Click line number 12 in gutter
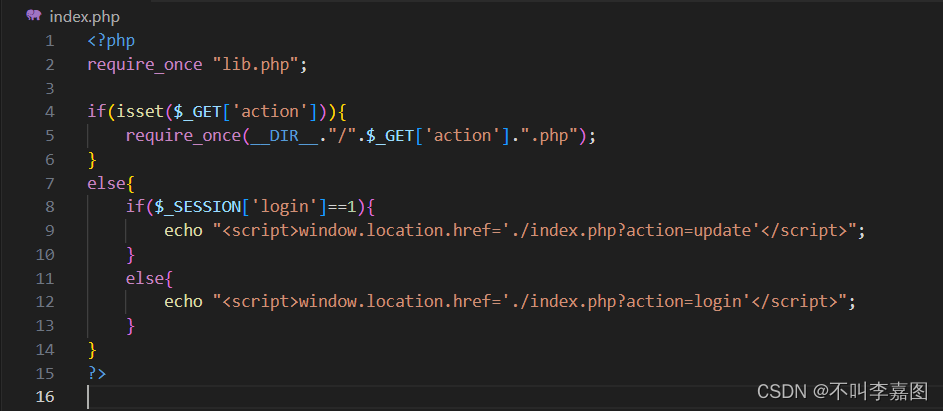This screenshot has height=411, width=943. pos(45,302)
